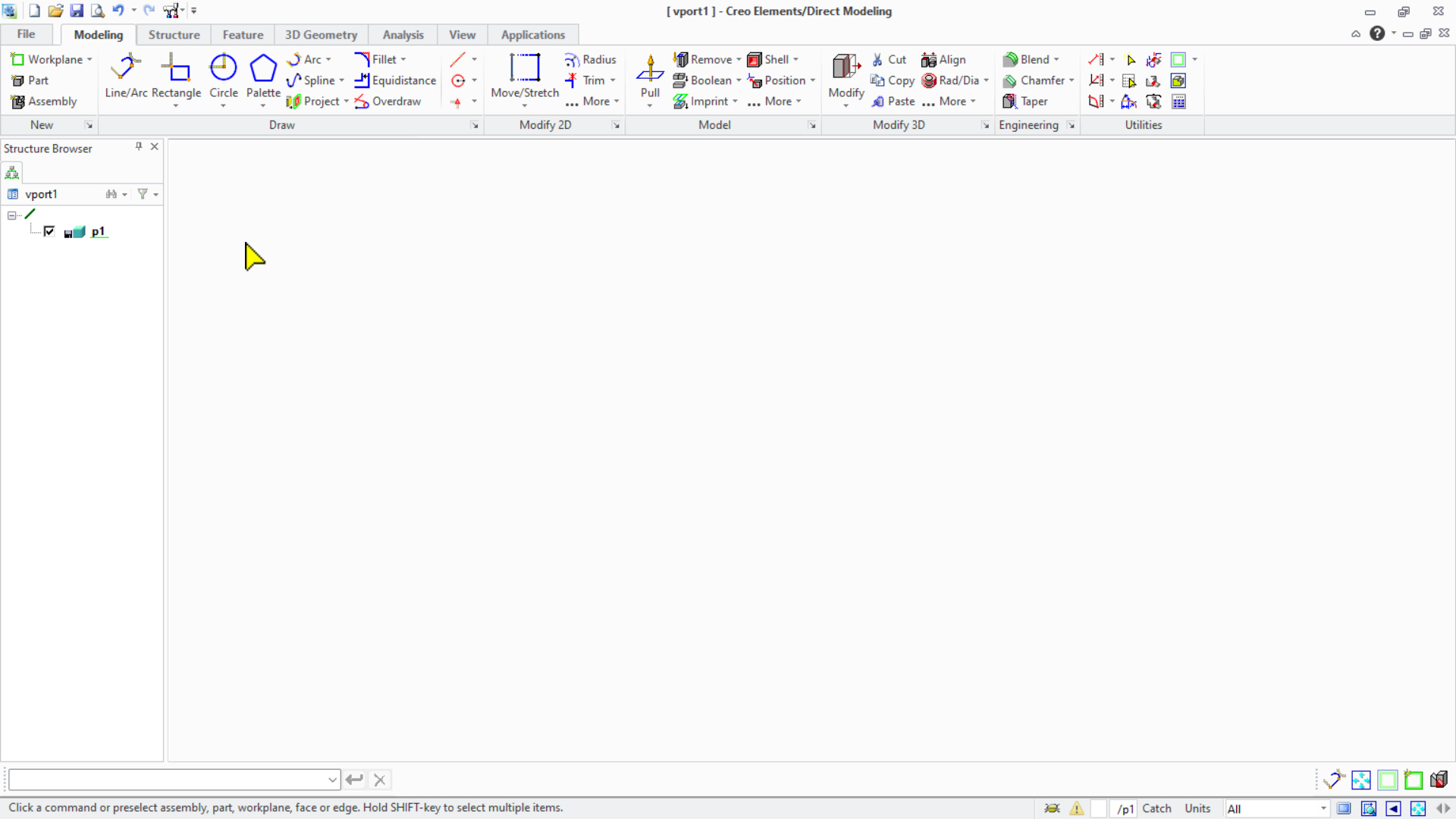Image resolution: width=1456 pixels, height=819 pixels.
Task: Select the Line/Arc drawing tool
Action: point(126,76)
